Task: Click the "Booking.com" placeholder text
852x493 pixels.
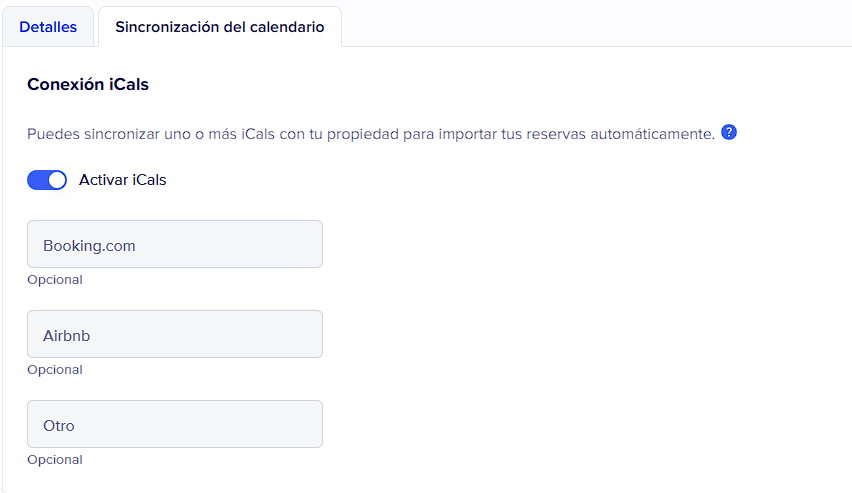Action: pyautogui.click(x=89, y=245)
